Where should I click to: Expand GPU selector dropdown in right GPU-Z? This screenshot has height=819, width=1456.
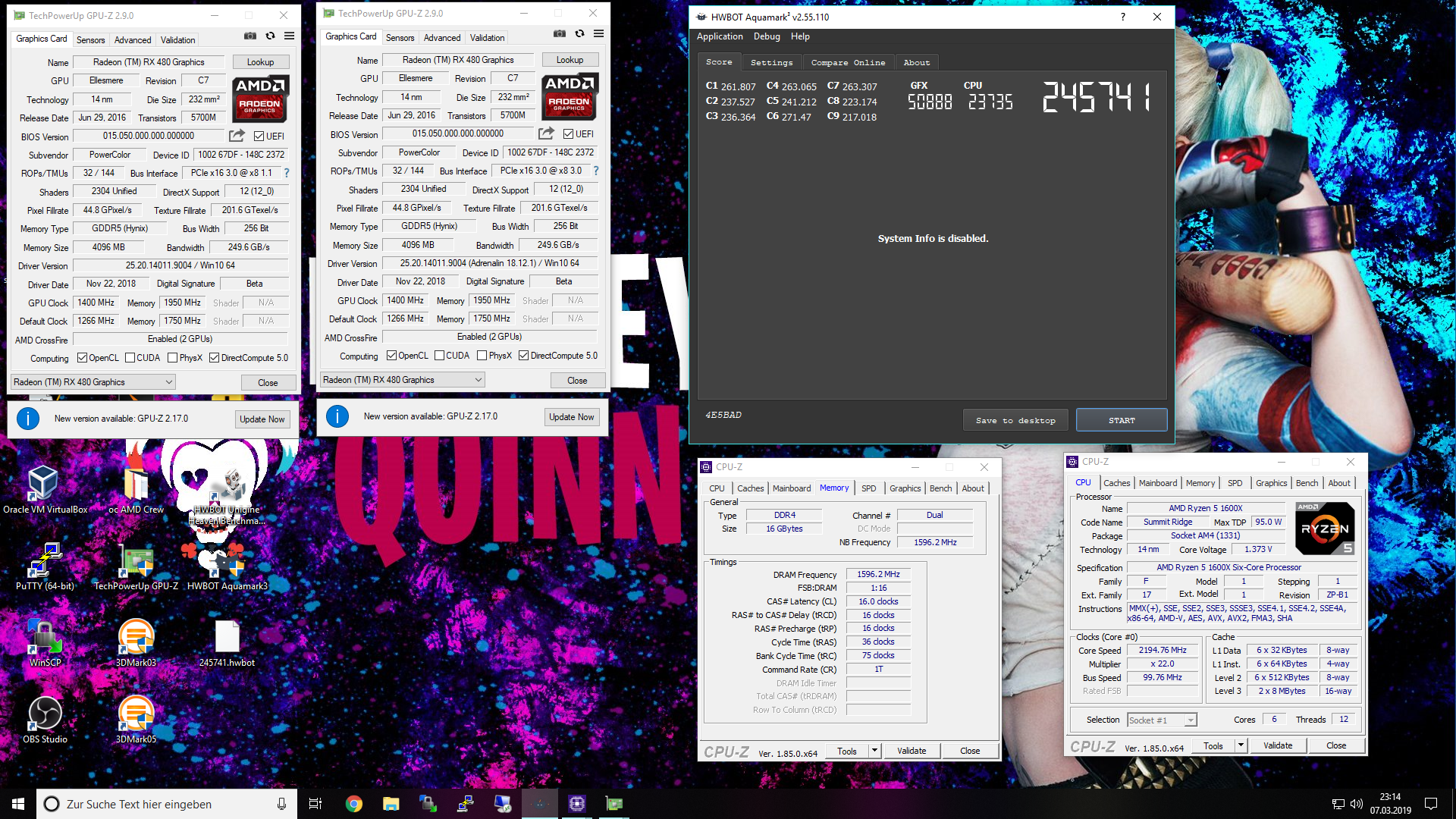402,380
